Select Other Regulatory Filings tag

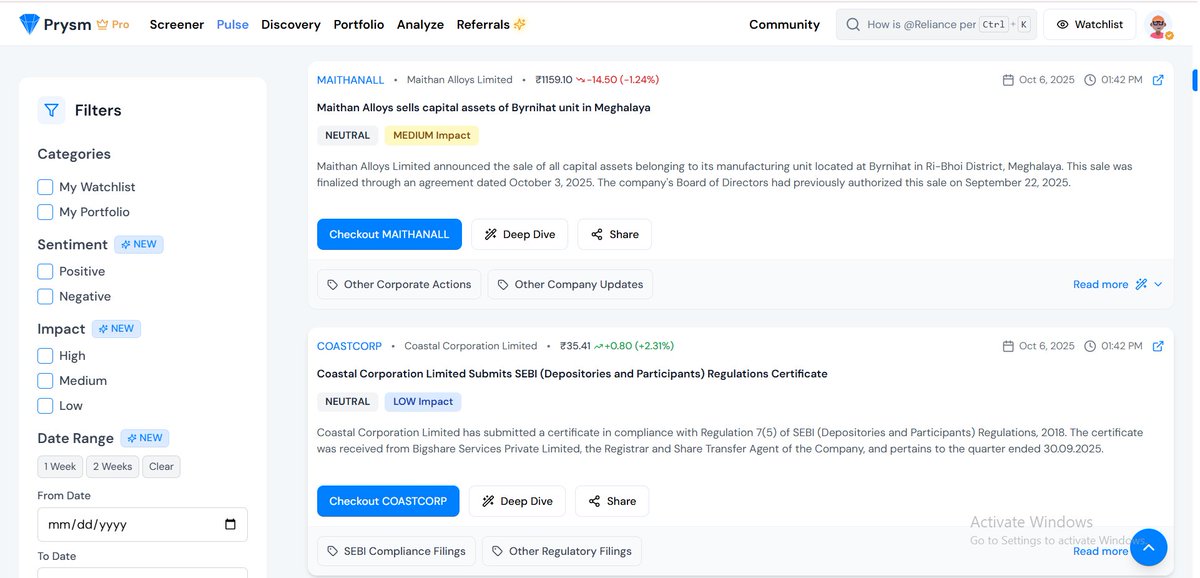[x=562, y=551]
